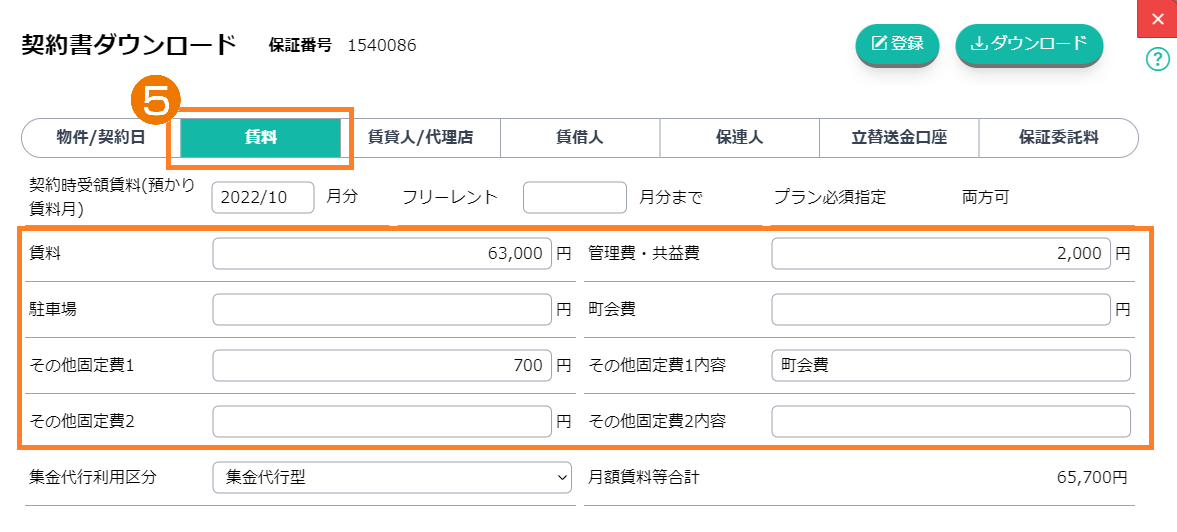The height and width of the screenshot is (532, 1177).
Task: Open the 立替送金口座 tab
Action: click(x=899, y=138)
